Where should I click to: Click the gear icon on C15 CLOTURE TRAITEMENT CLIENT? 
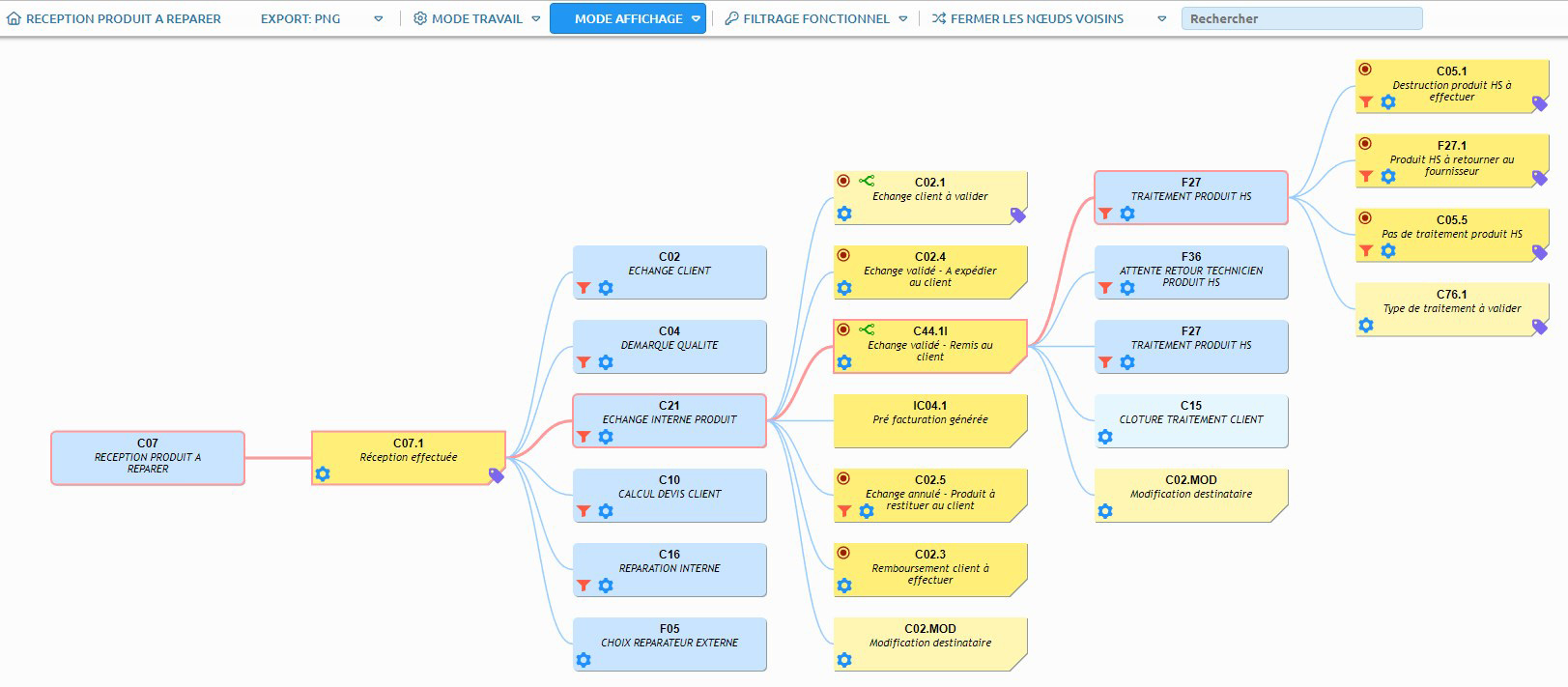coord(1105,437)
